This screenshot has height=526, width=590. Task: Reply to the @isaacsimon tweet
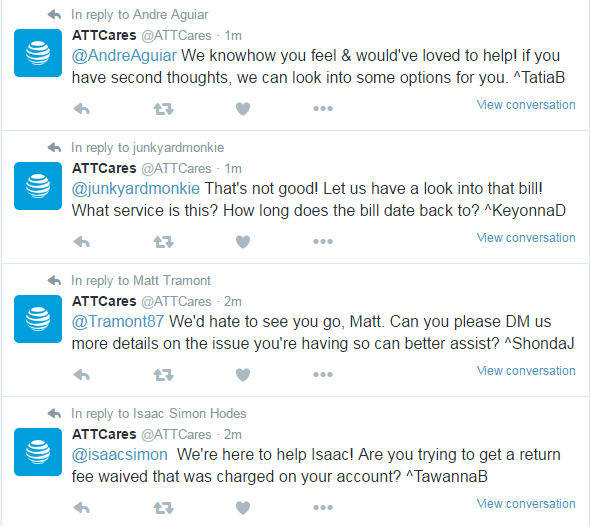(82, 508)
